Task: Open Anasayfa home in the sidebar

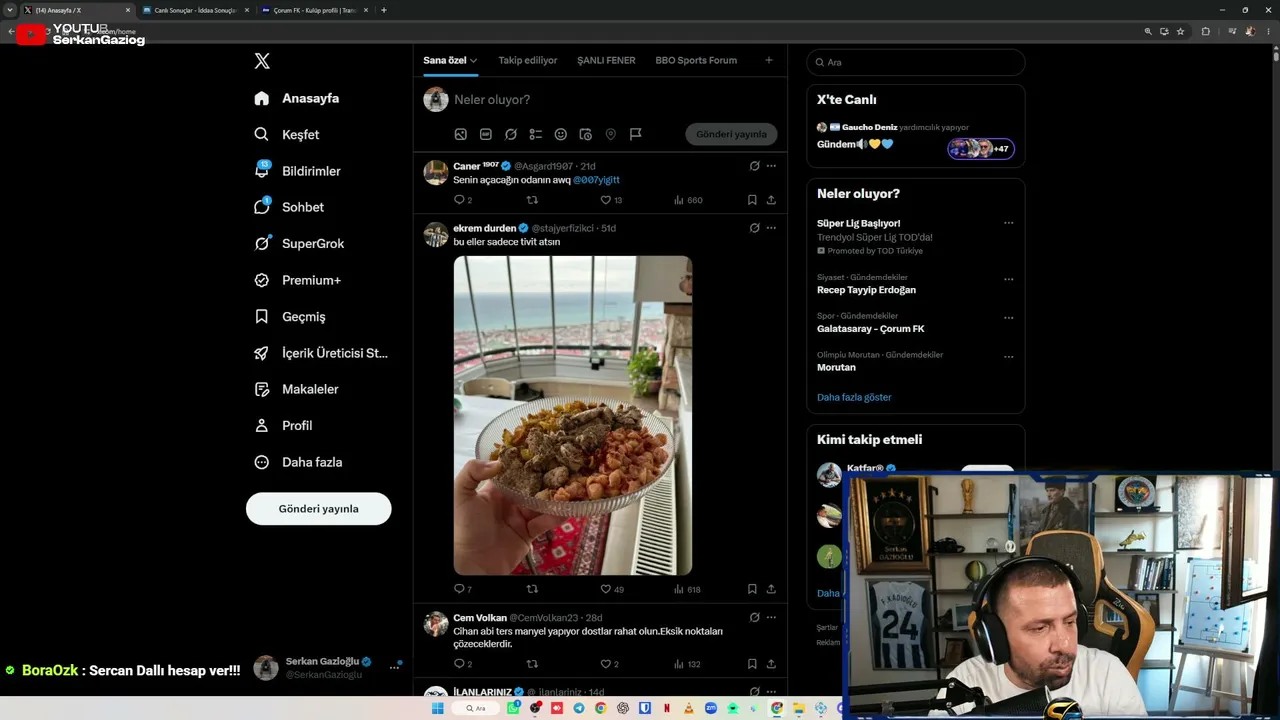Action: 297,98
